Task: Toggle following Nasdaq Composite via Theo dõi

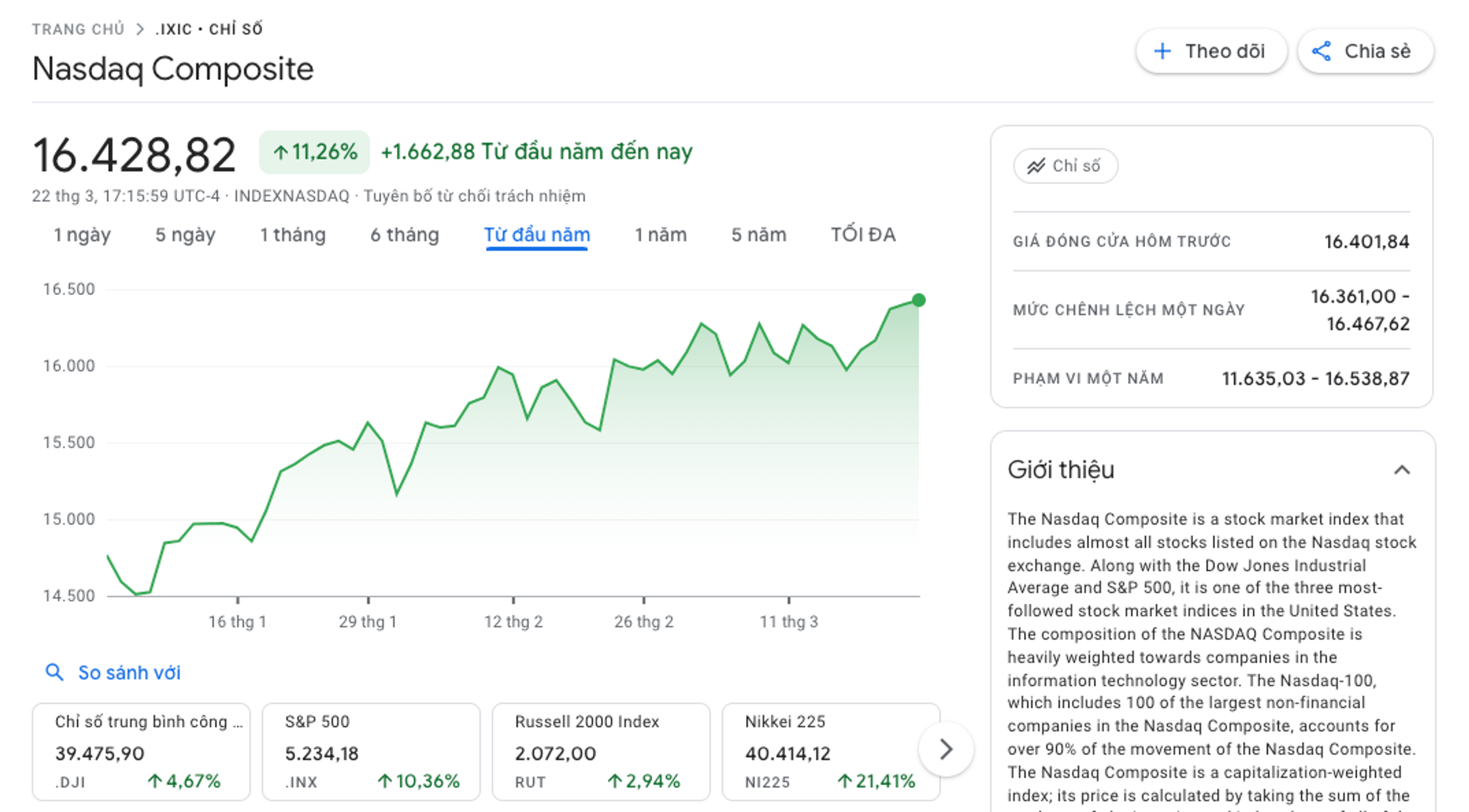Action: (1211, 50)
